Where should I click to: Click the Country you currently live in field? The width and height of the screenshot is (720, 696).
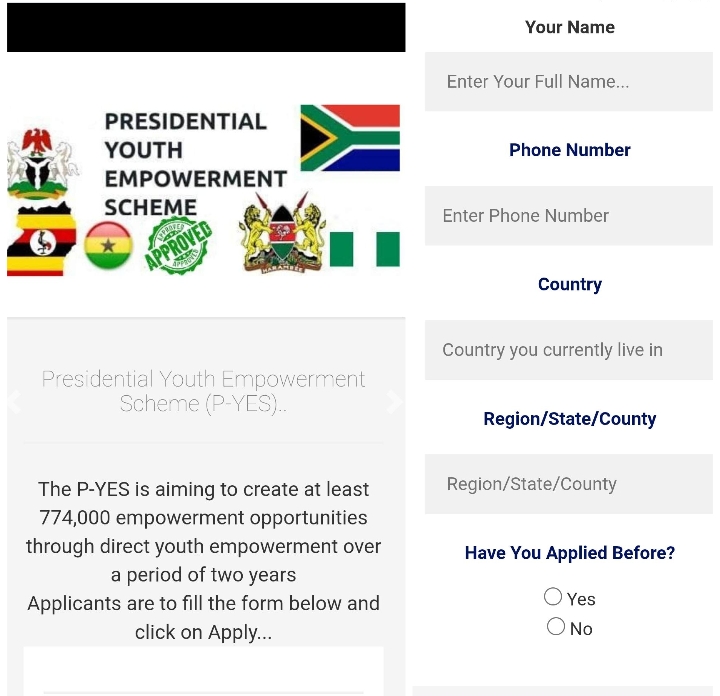click(x=568, y=350)
